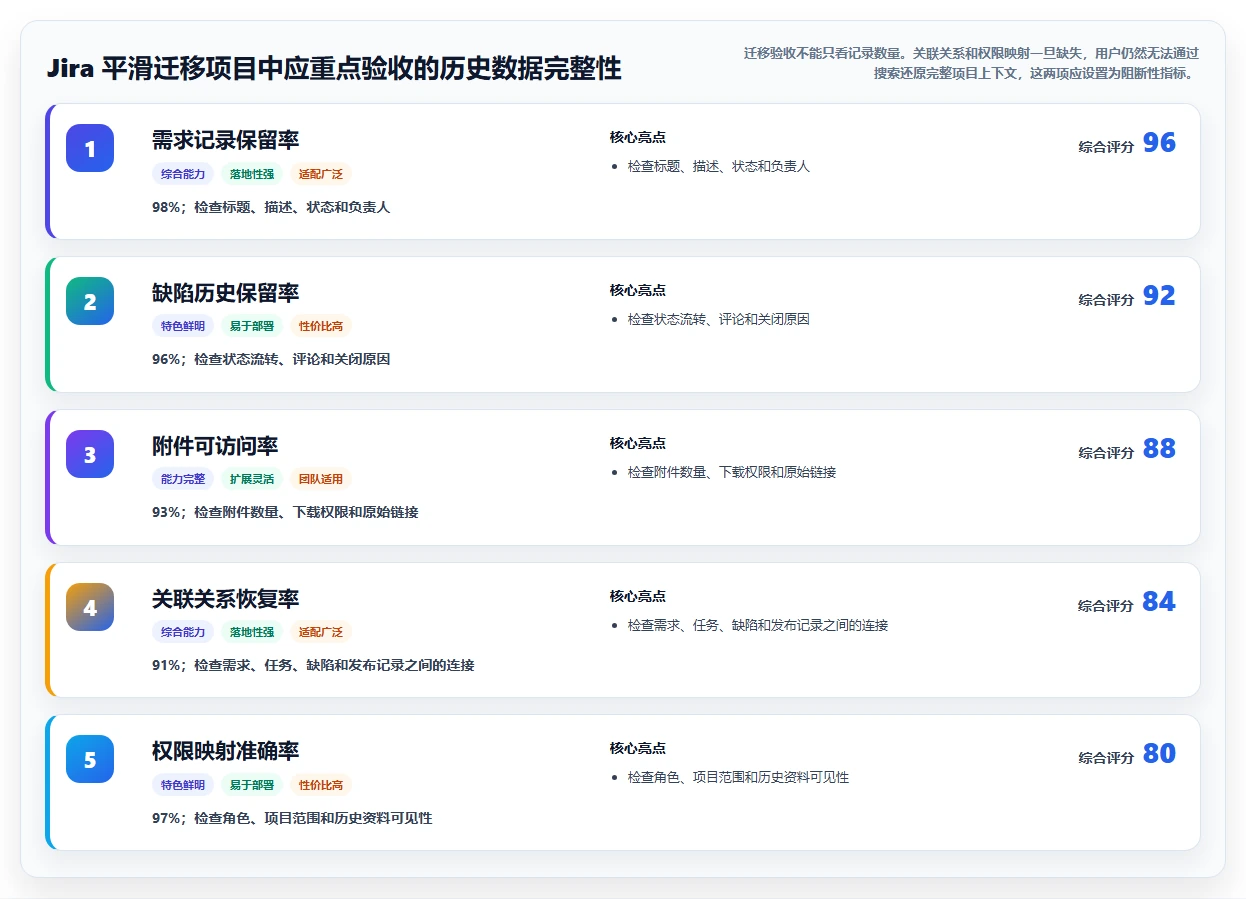This screenshot has height=899, width=1246.
Task: Click 综合评分 label beside score 80
Action: point(1106,758)
